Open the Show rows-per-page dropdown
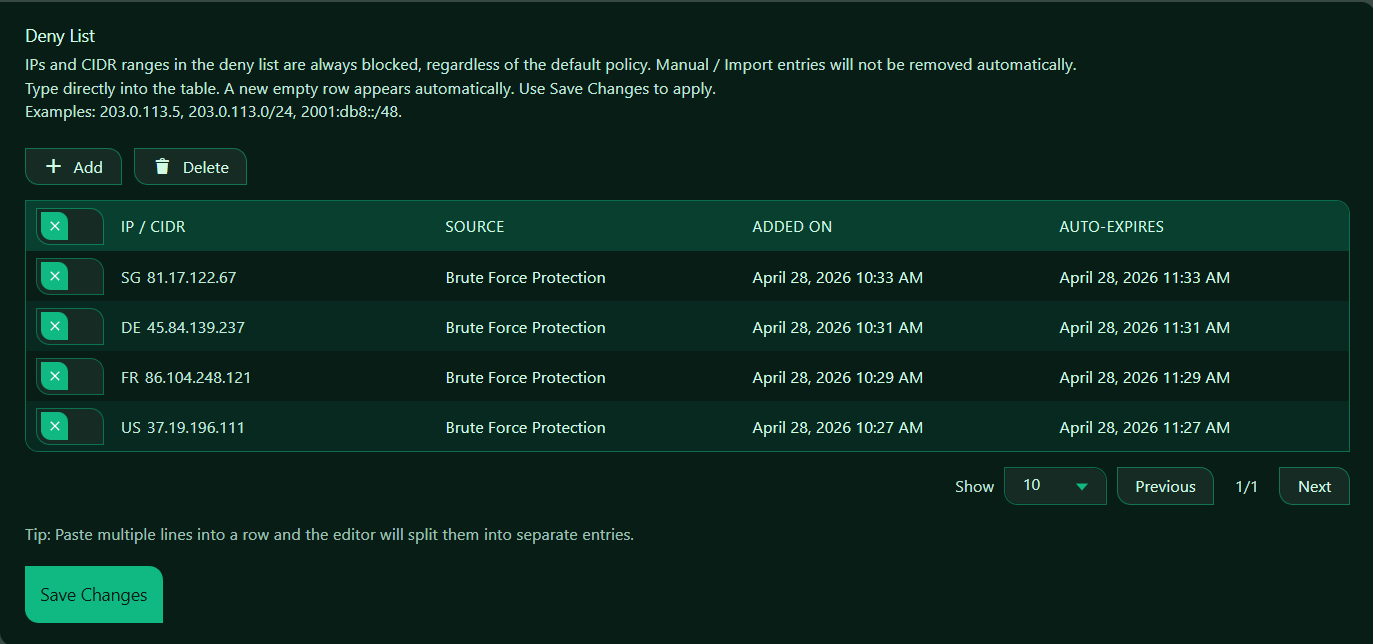The image size is (1373, 644). (x=1054, y=486)
